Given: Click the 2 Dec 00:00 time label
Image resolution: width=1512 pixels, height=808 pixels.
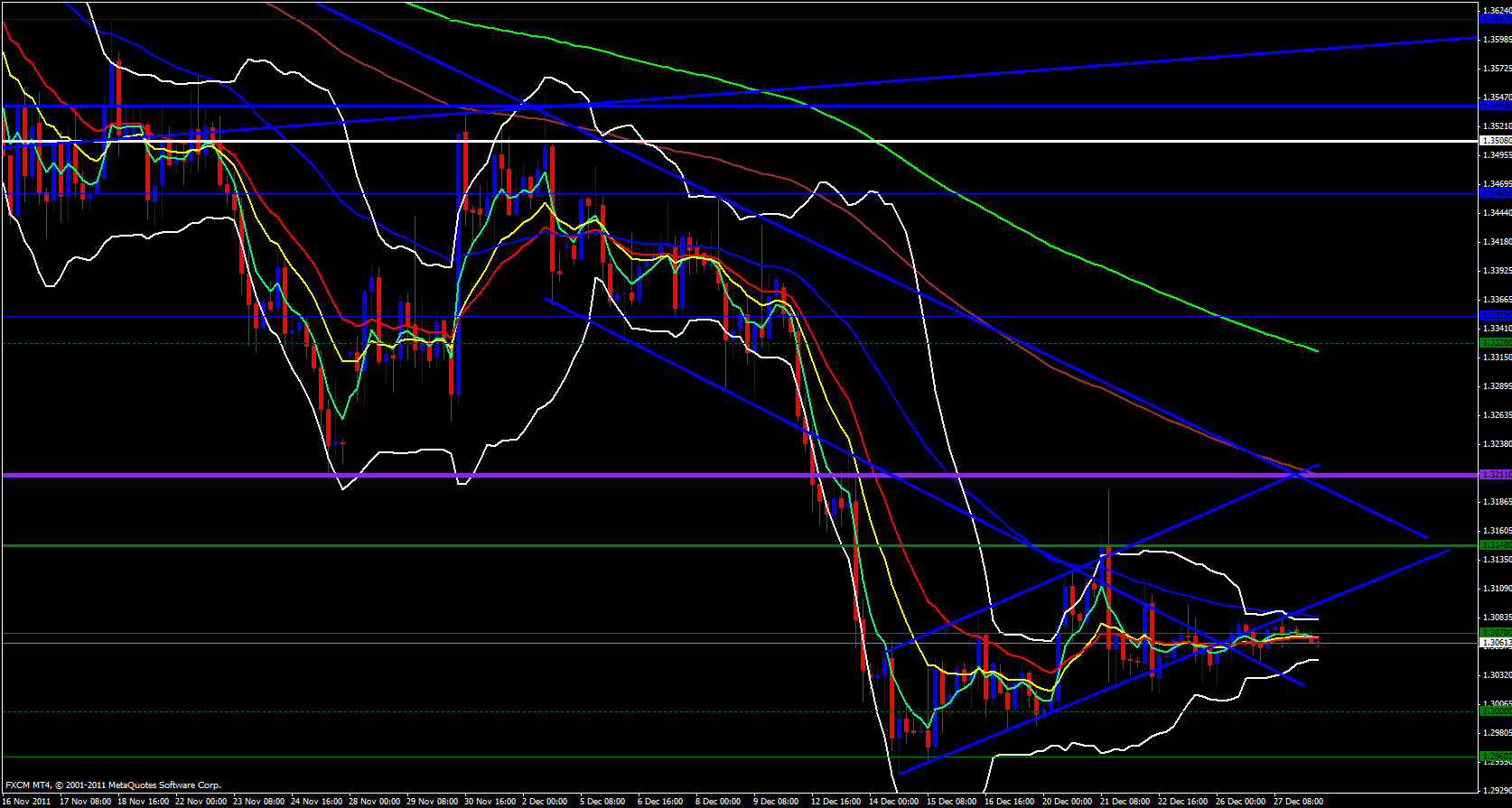Looking at the screenshot, I should (x=545, y=802).
